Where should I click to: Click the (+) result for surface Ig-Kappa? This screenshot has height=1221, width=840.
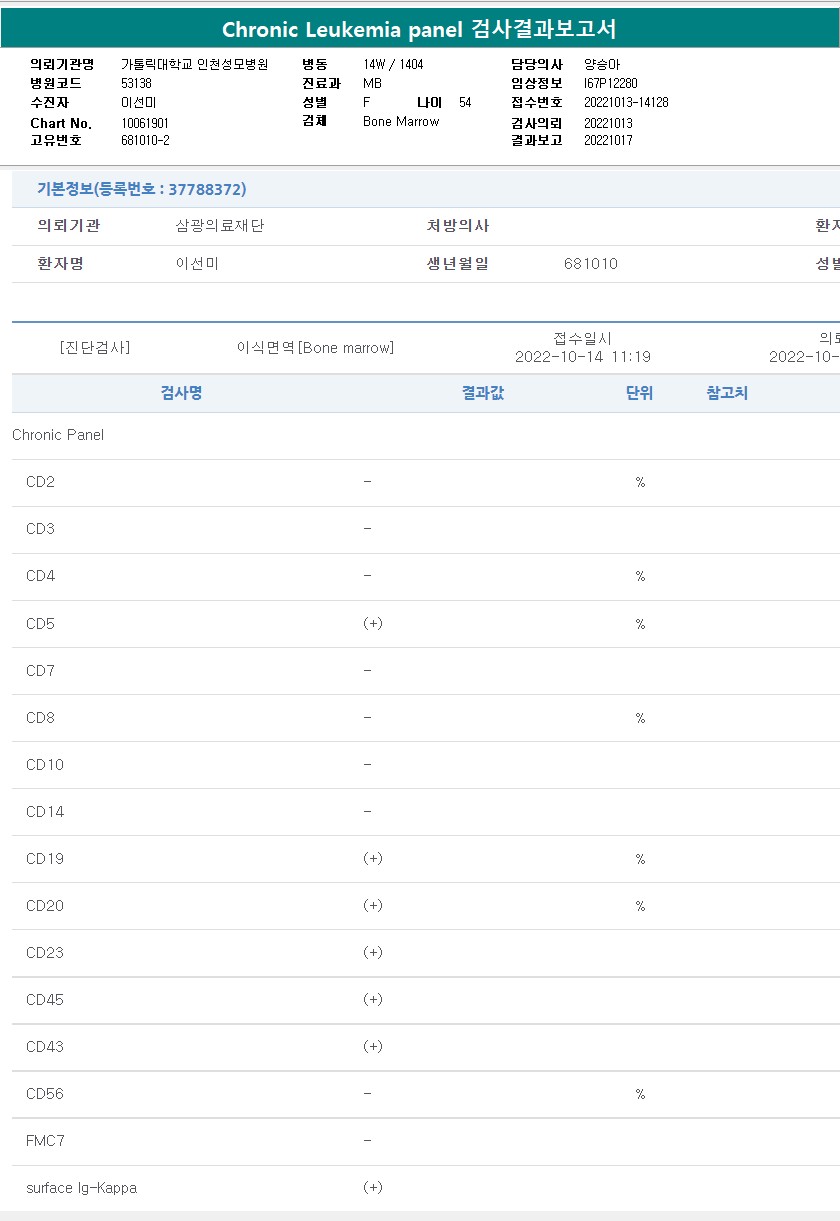tap(373, 1187)
